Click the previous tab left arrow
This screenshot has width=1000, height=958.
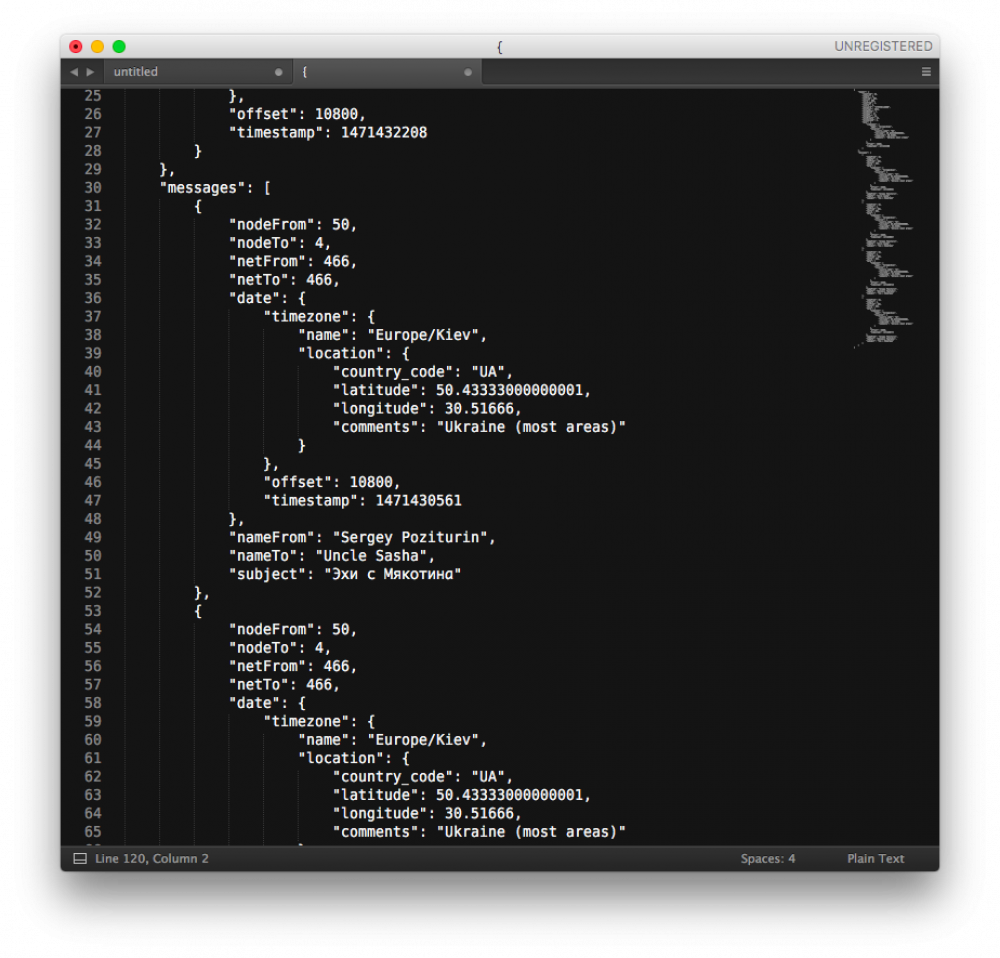point(74,72)
